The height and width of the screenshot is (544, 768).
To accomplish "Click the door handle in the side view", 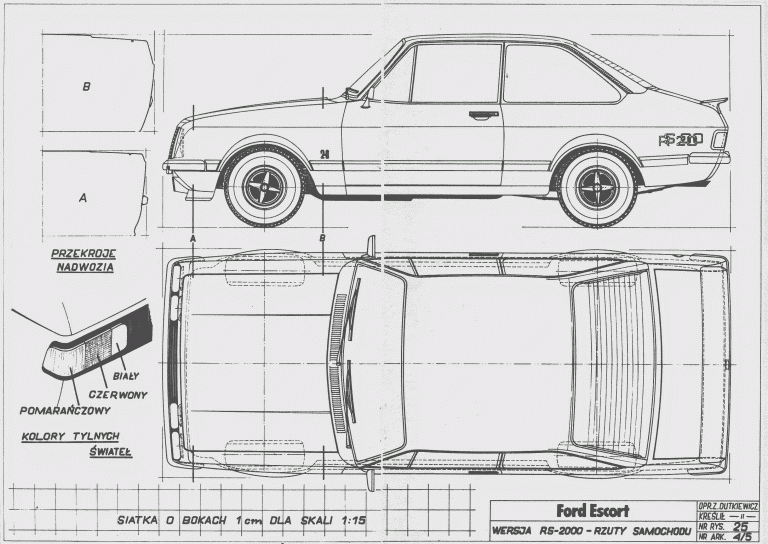I will pyautogui.click(x=483, y=115).
